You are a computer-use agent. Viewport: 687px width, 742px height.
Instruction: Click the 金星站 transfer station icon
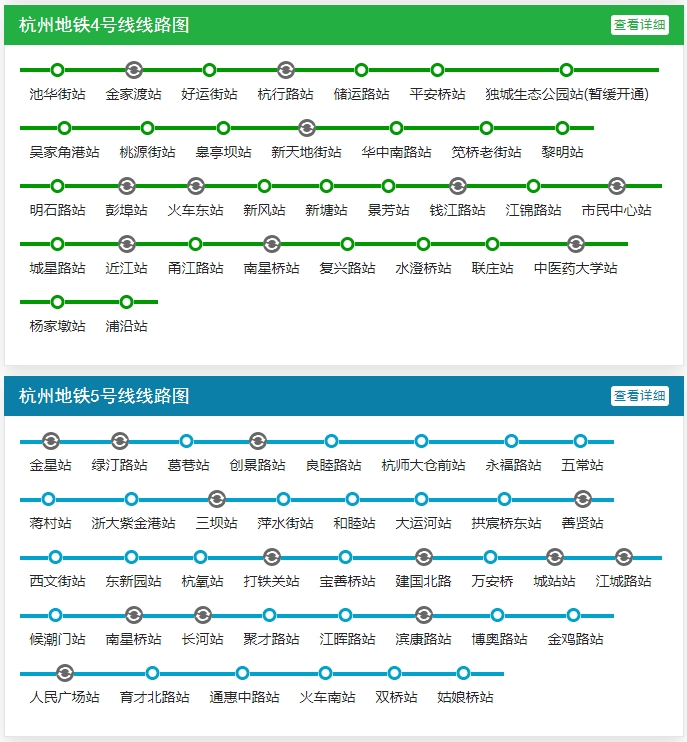(x=51, y=441)
